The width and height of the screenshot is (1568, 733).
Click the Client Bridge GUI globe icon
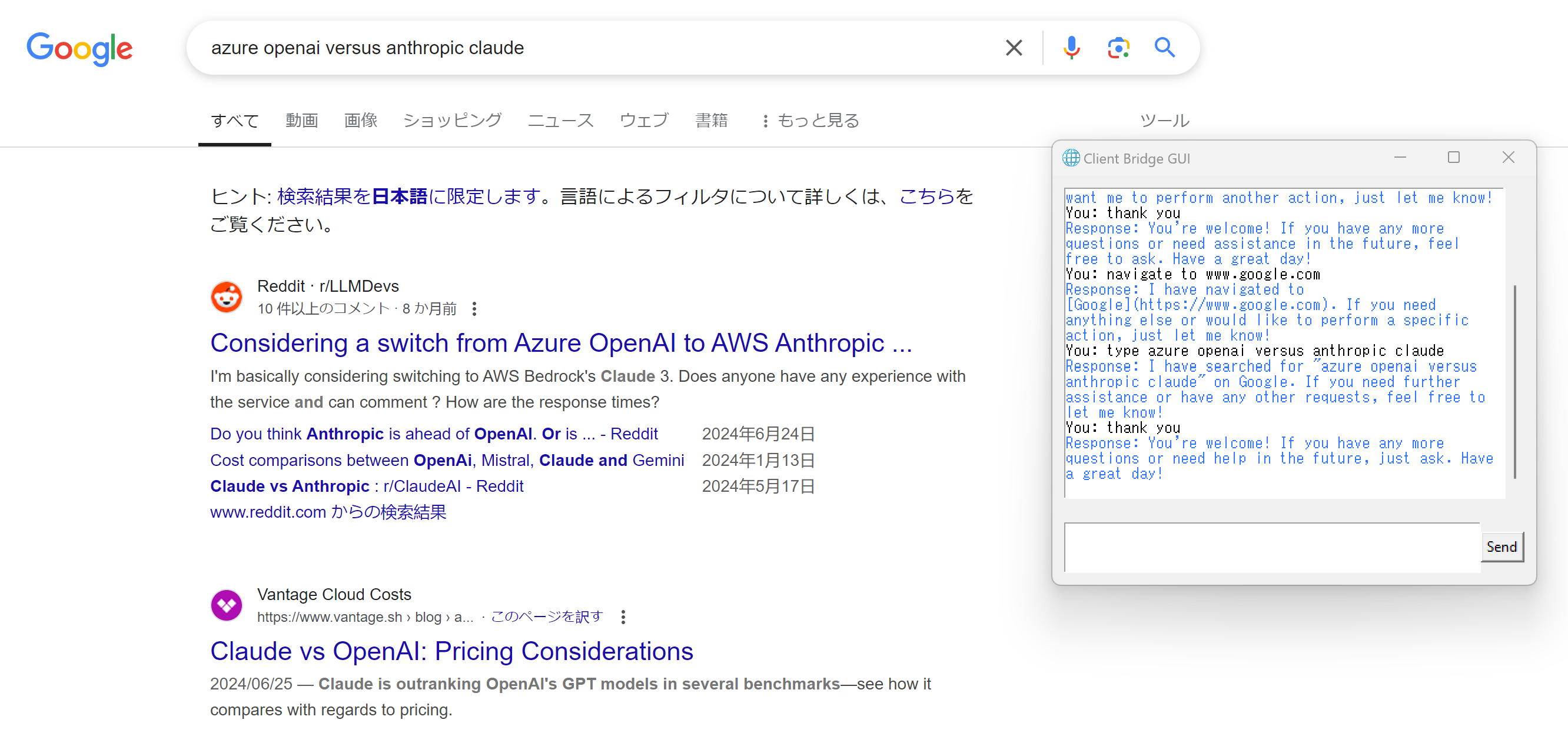(1071, 158)
